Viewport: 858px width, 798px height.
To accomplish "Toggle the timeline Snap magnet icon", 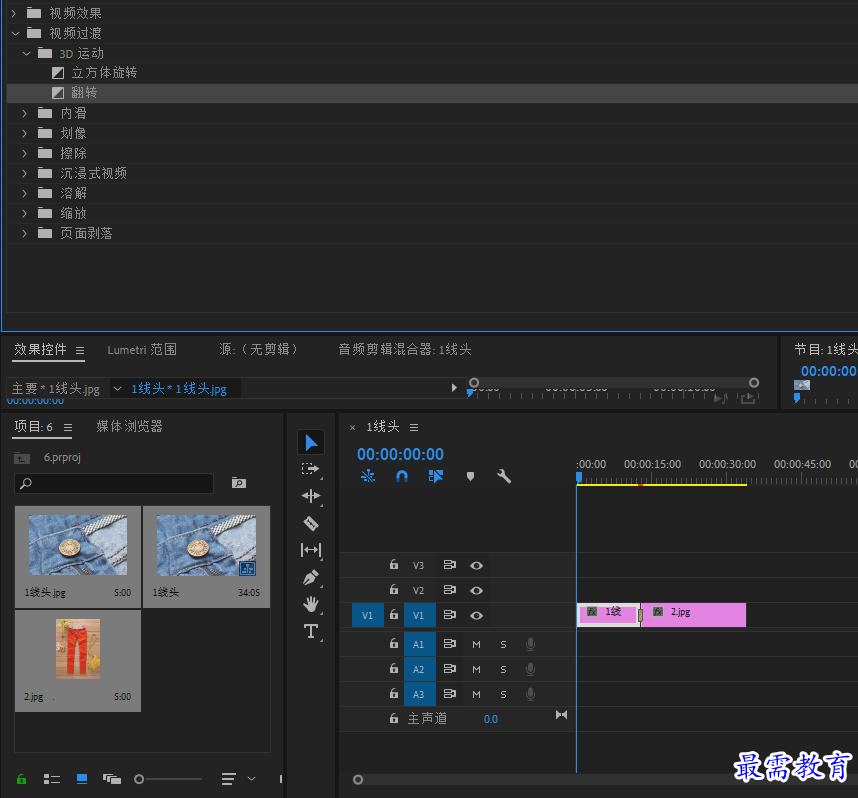I will 402,476.
